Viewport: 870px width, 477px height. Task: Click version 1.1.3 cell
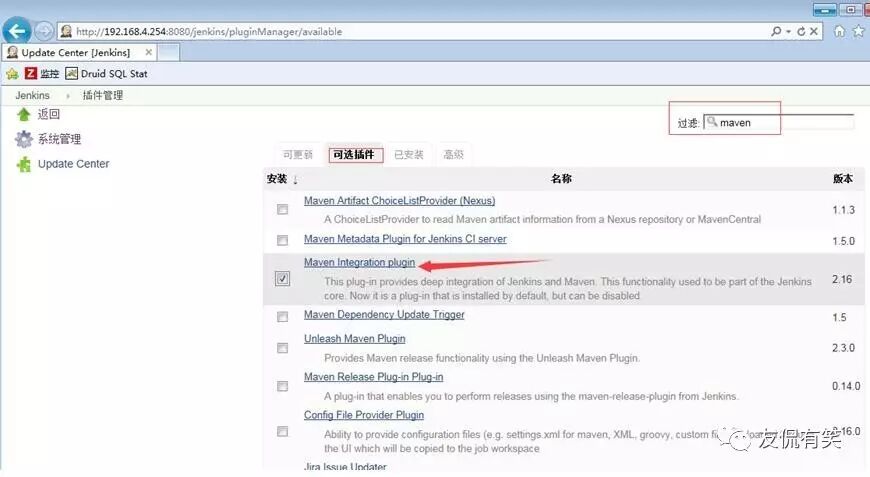[x=843, y=210]
